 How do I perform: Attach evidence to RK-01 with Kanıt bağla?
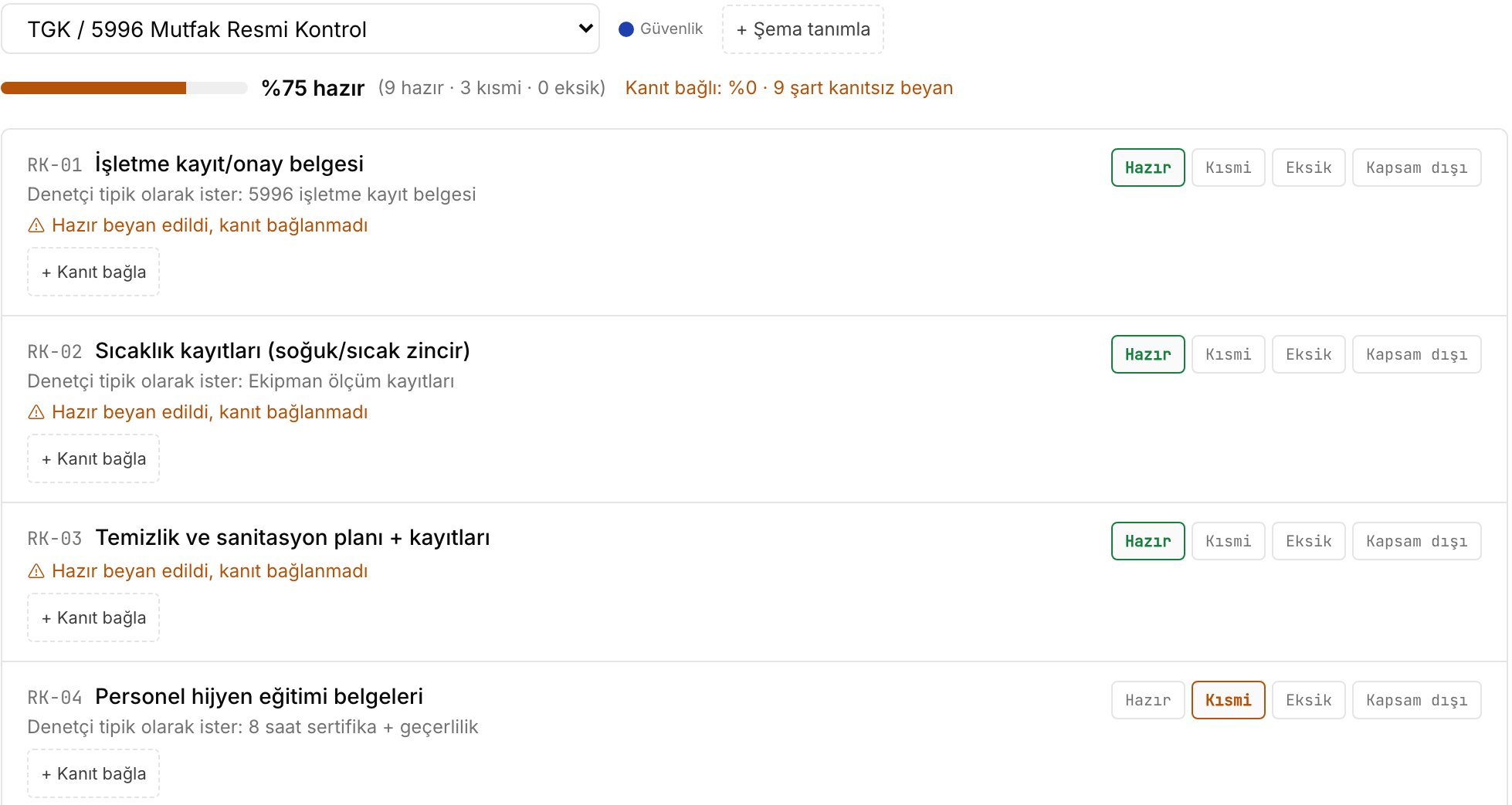coord(93,272)
